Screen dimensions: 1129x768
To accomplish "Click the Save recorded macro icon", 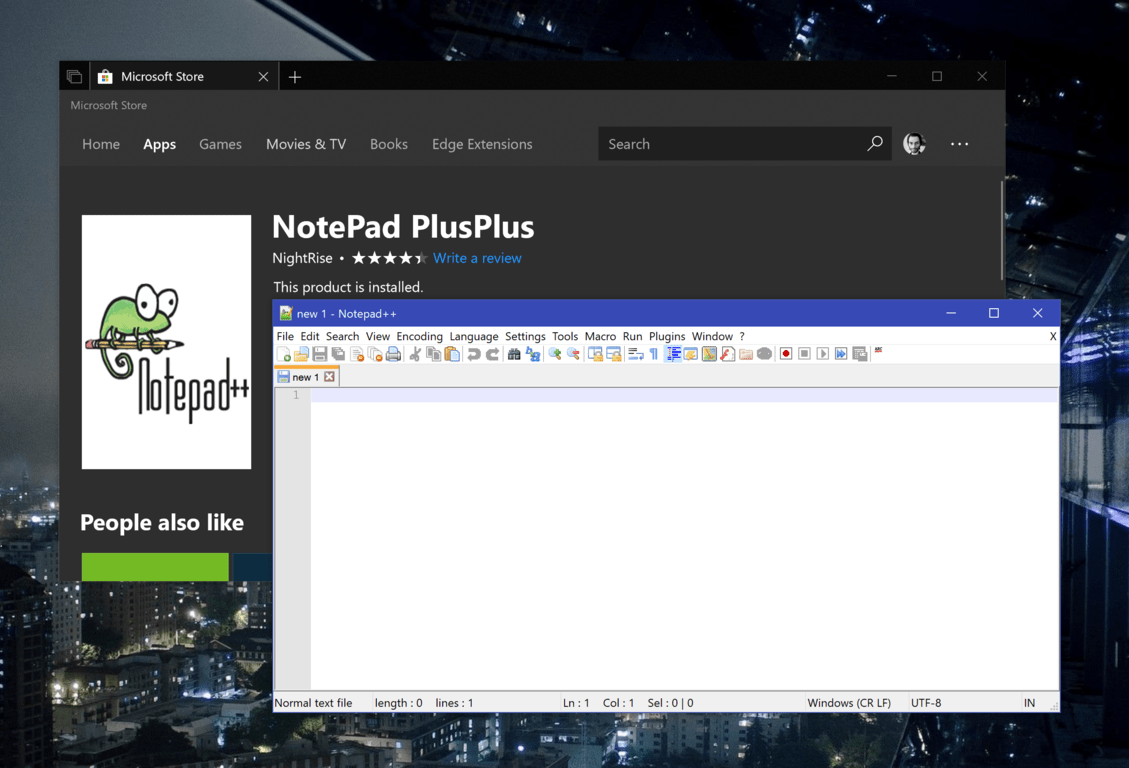I will pos(860,353).
